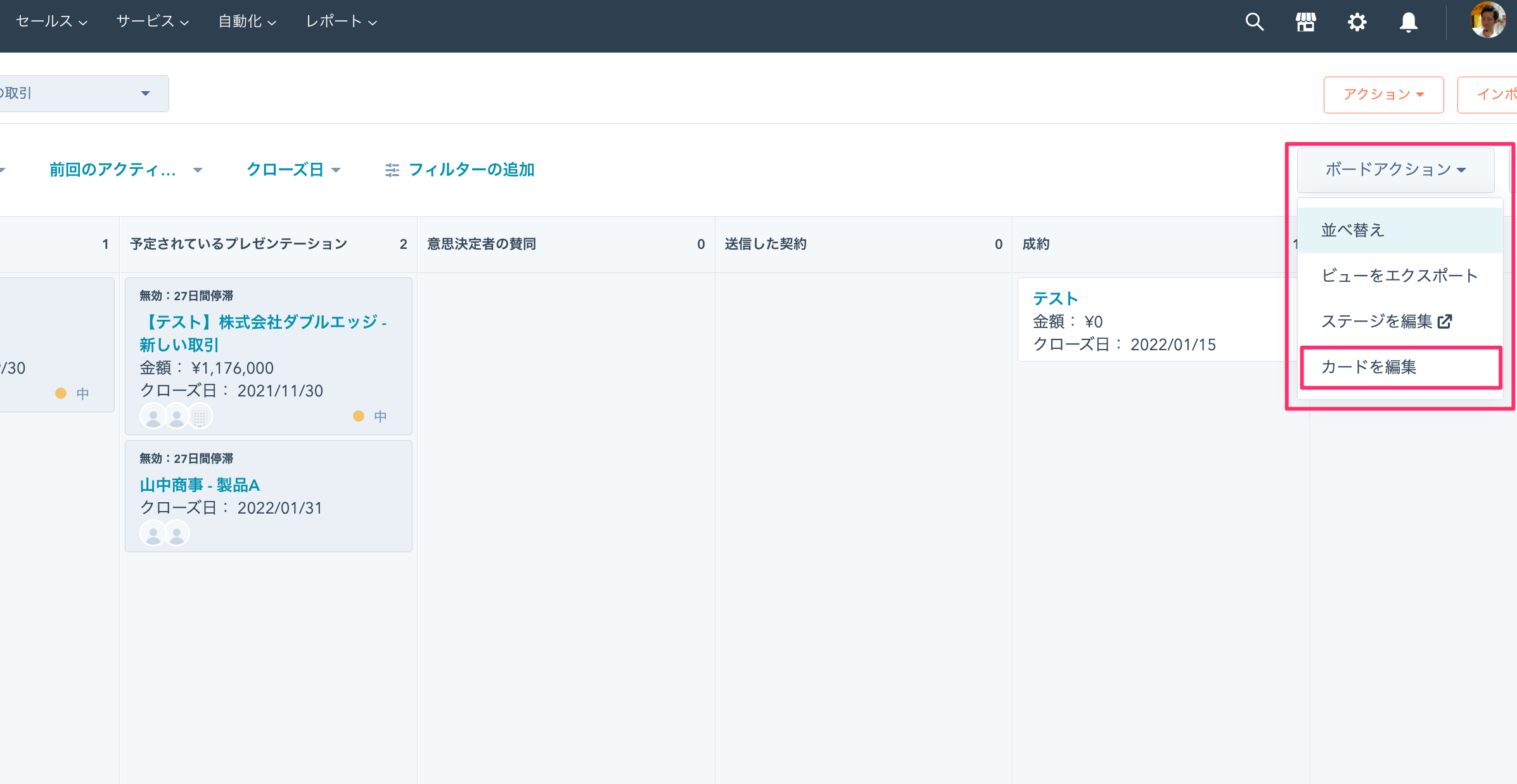
Task: Open the アクション dropdown button
Action: point(1383,95)
